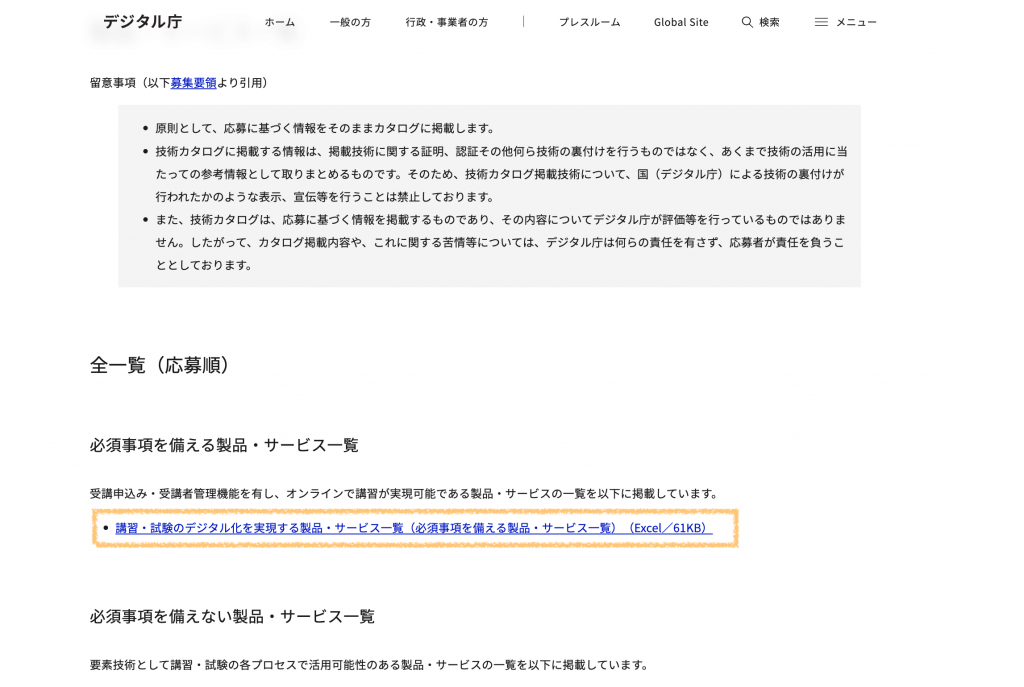The width and height of the screenshot is (1024, 687).
Task: Click the 検索 label in the header
Action: [769, 22]
